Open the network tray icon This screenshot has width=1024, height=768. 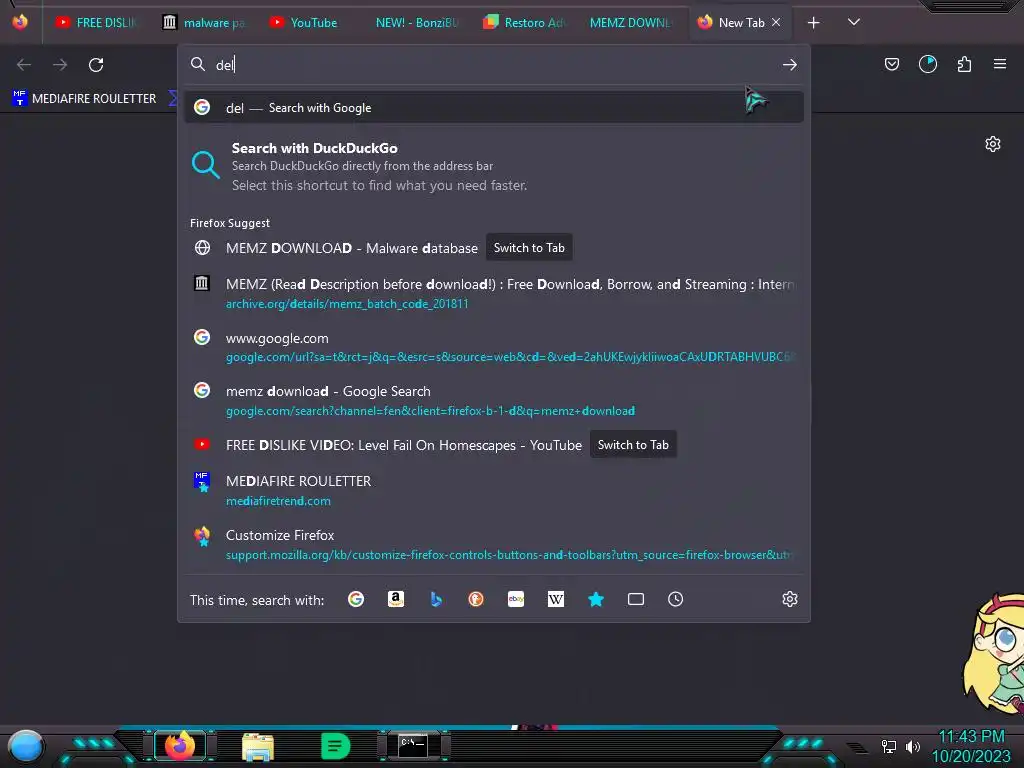(889, 746)
